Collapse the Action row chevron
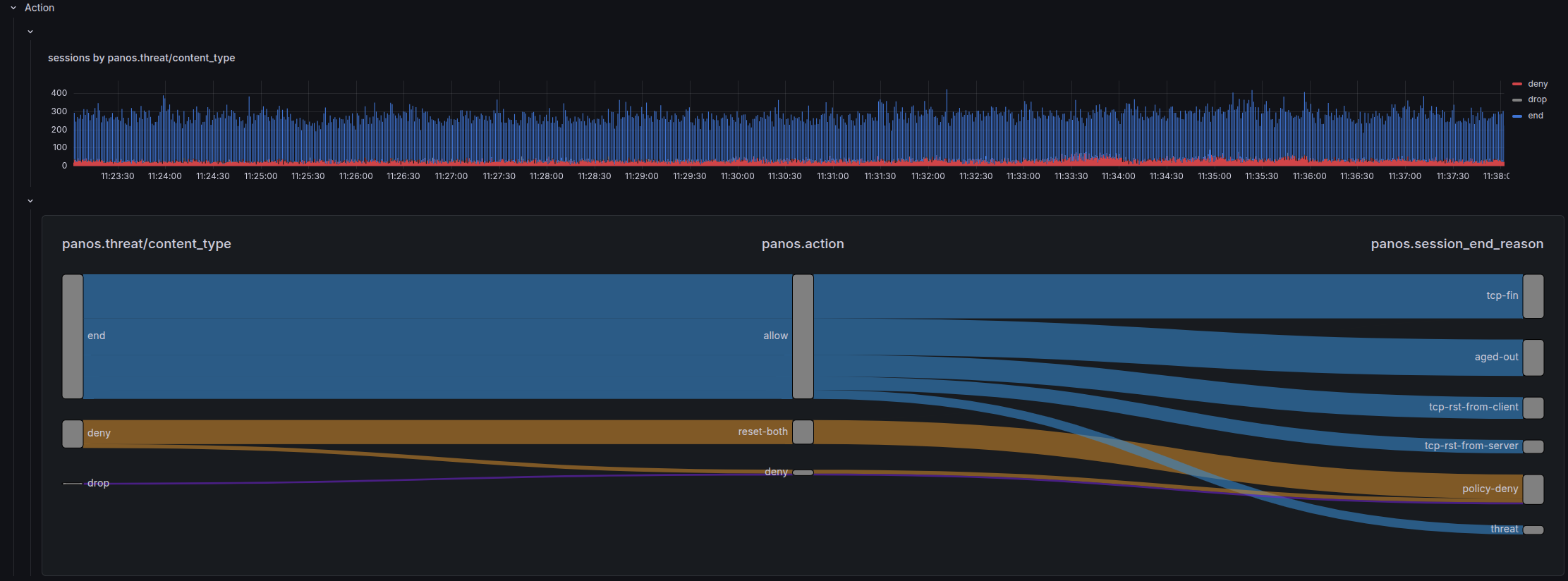This screenshot has height=581, width=1568. [x=13, y=8]
